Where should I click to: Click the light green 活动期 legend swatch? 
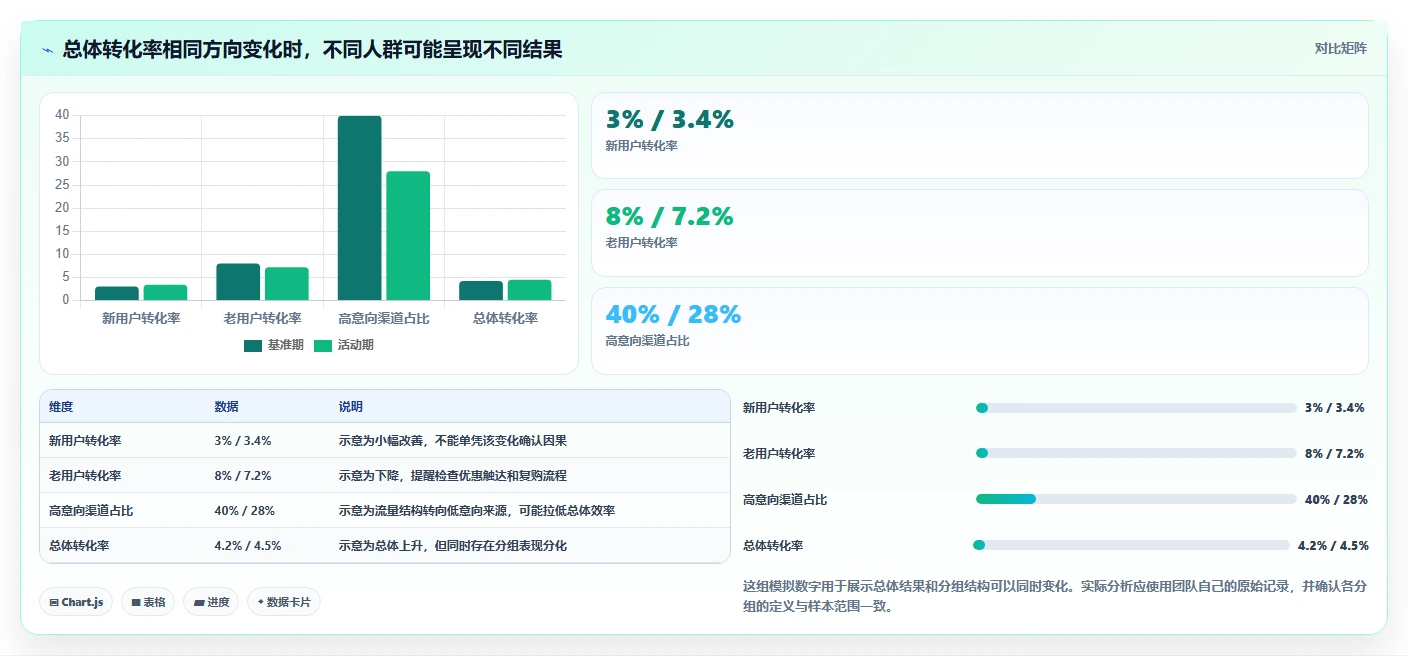click(323, 346)
